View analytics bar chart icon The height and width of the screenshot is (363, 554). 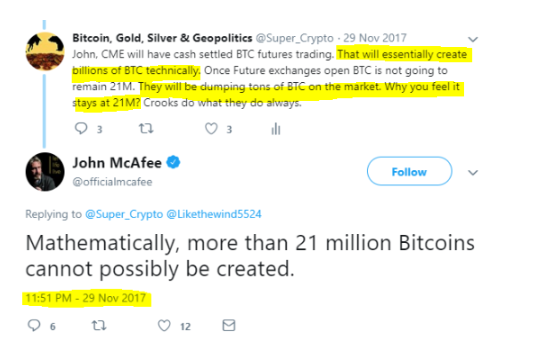pyautogui.click(x=276, y=129)
